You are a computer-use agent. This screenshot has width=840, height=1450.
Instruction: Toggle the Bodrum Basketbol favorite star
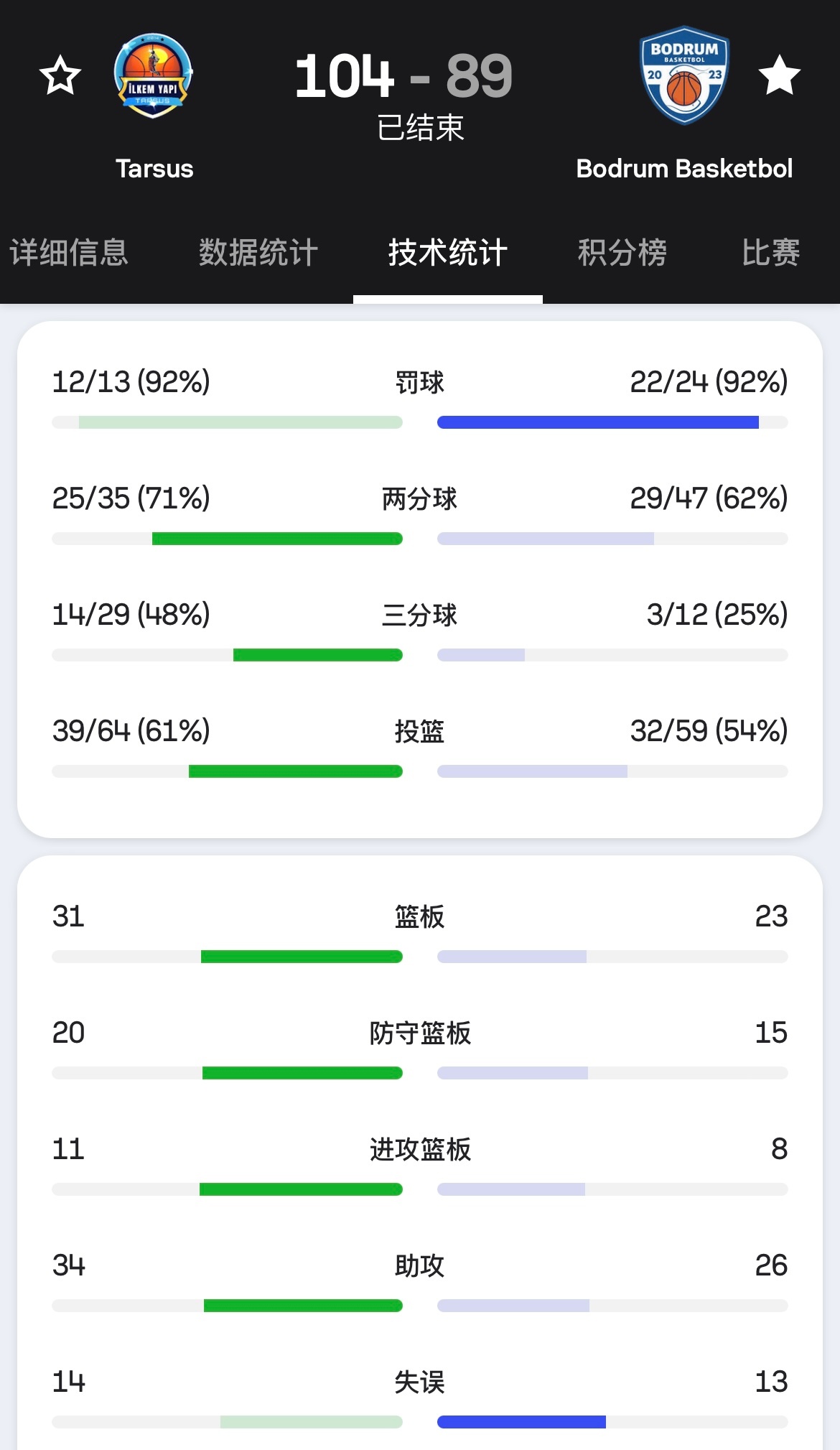point(779,75)
